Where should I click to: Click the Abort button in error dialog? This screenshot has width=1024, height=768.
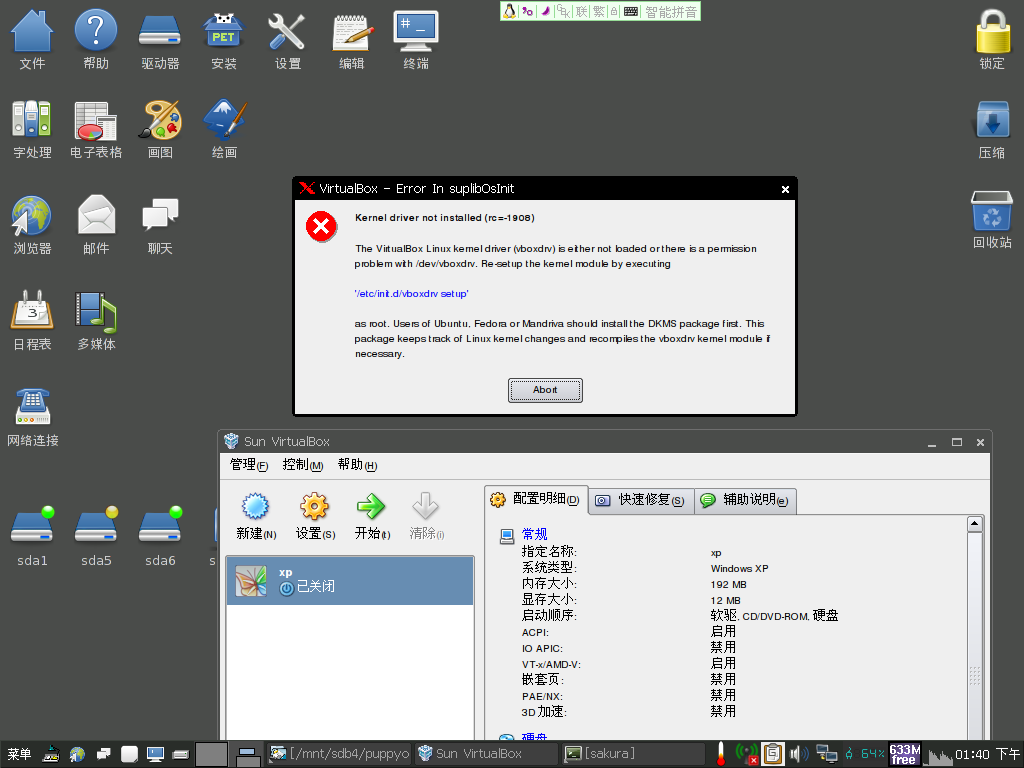545,390
